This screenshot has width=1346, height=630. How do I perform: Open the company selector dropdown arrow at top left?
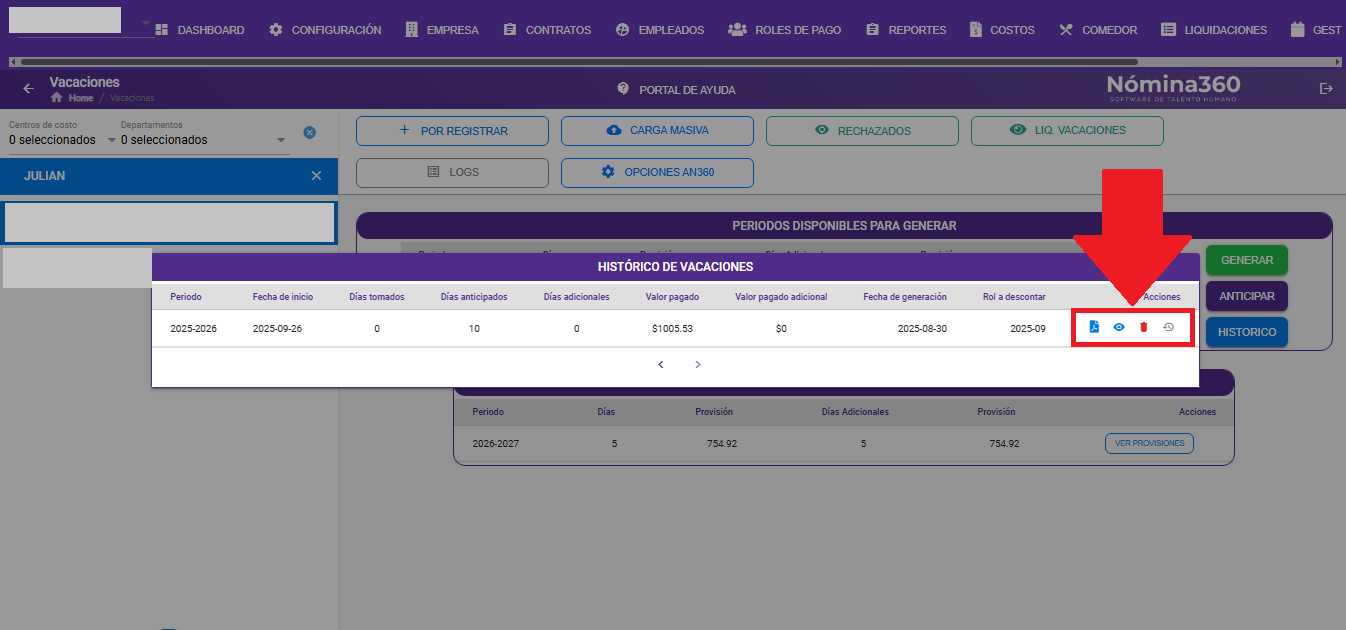pos(146,22)
